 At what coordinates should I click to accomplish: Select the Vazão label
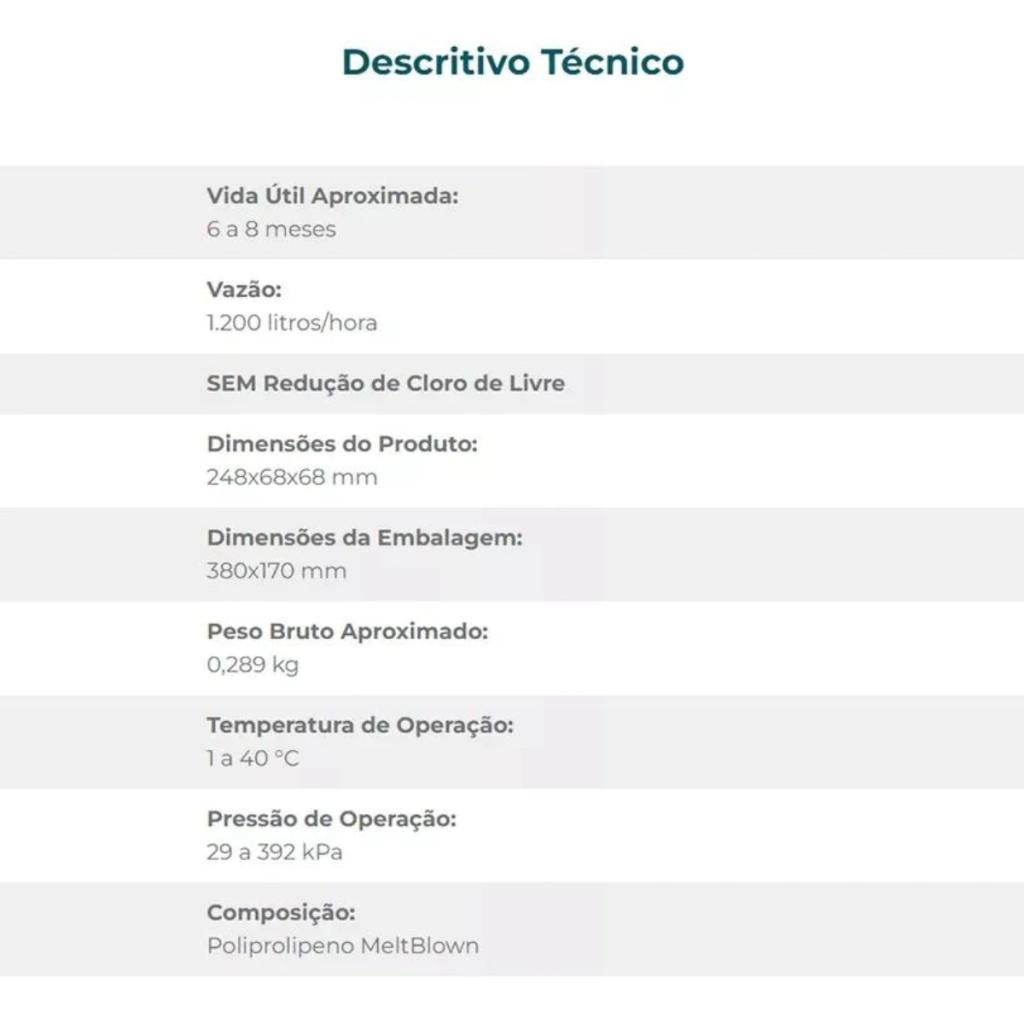244,290
